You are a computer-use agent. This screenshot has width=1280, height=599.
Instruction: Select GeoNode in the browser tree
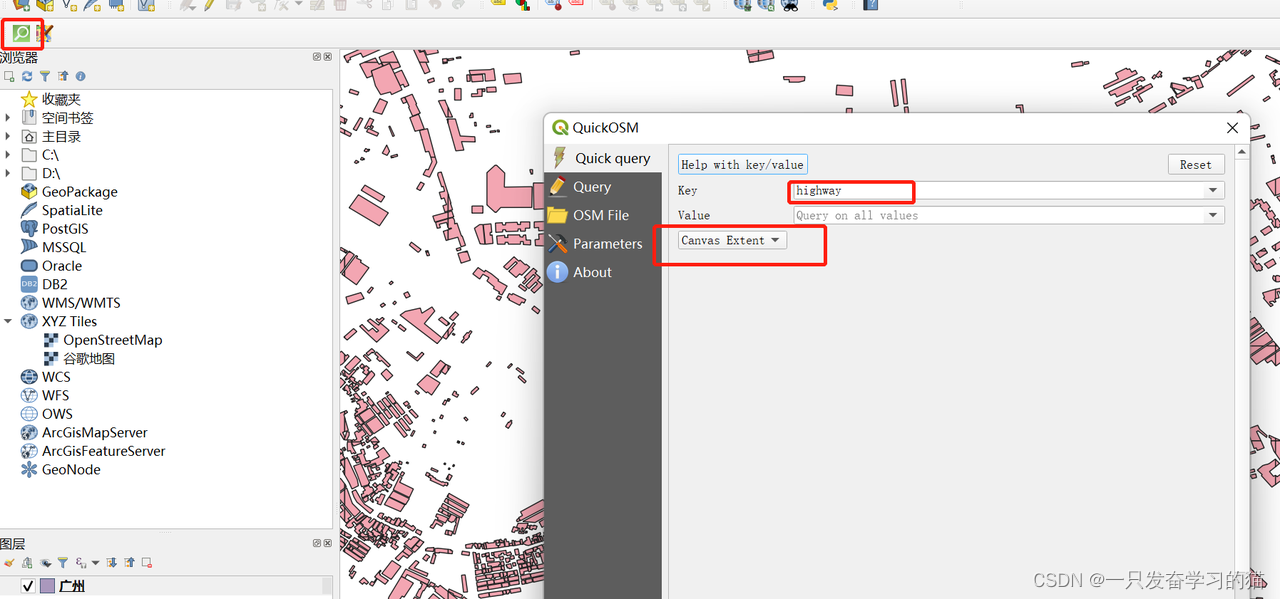71,469
